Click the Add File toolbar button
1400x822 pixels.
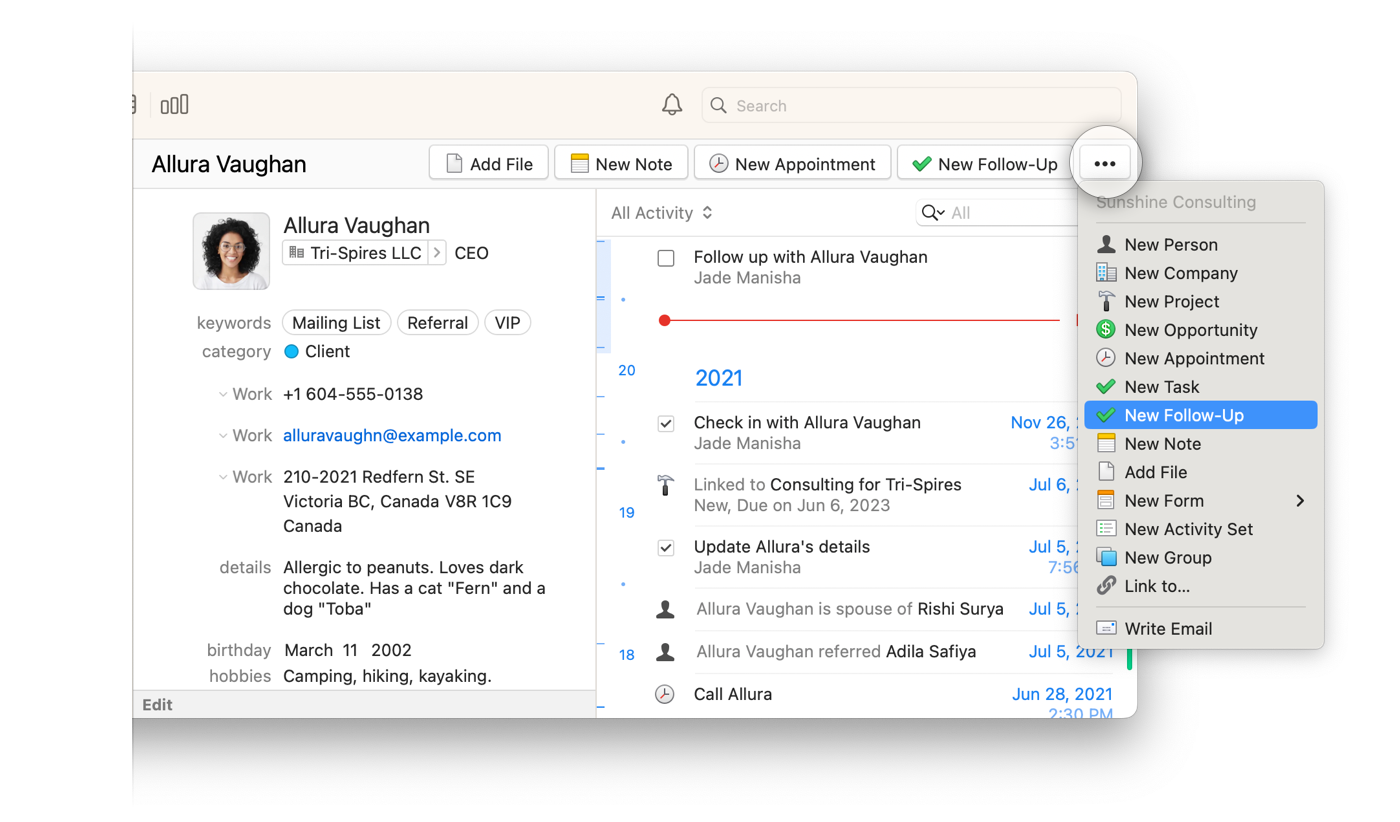pos(489,163)
